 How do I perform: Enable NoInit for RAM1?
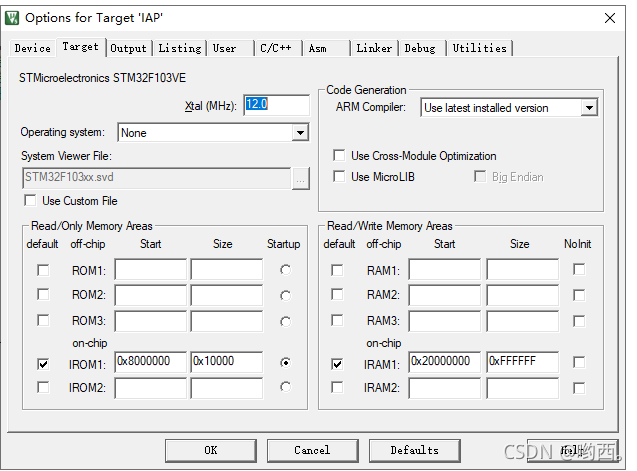click(x=579, y=269)
